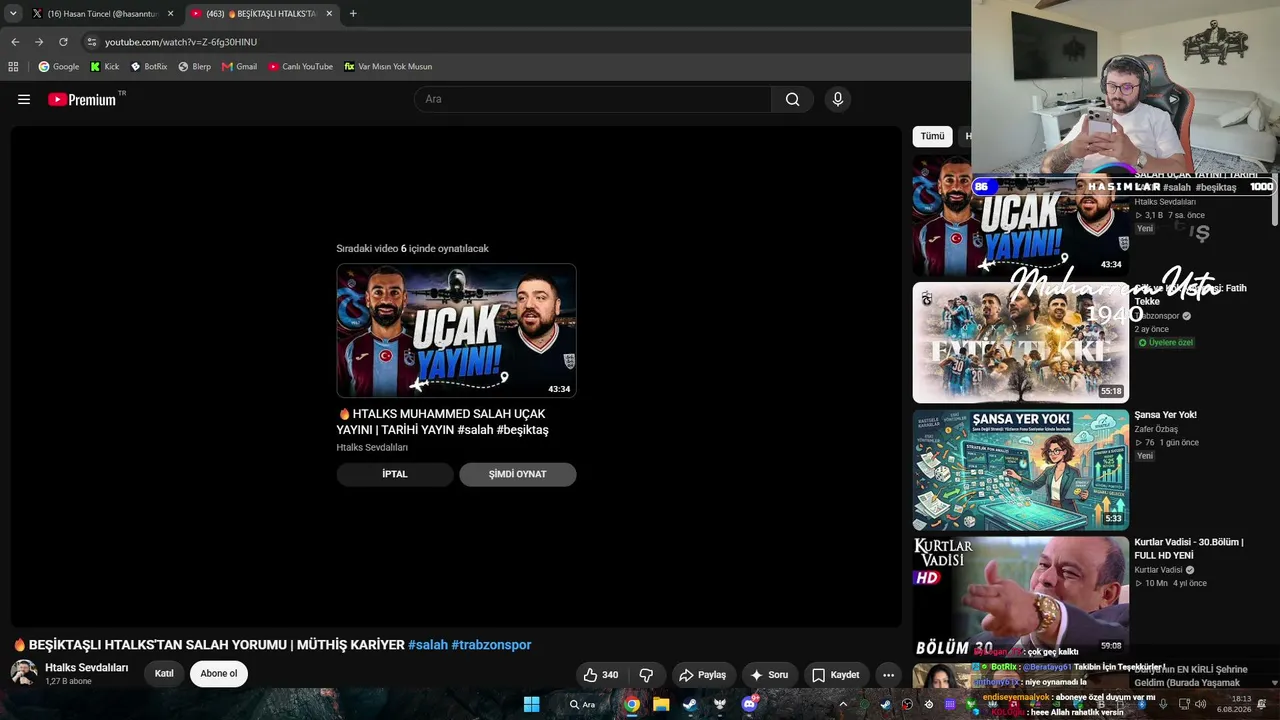Open the Htalks Sevdalıları channel name

coord(87,668)
